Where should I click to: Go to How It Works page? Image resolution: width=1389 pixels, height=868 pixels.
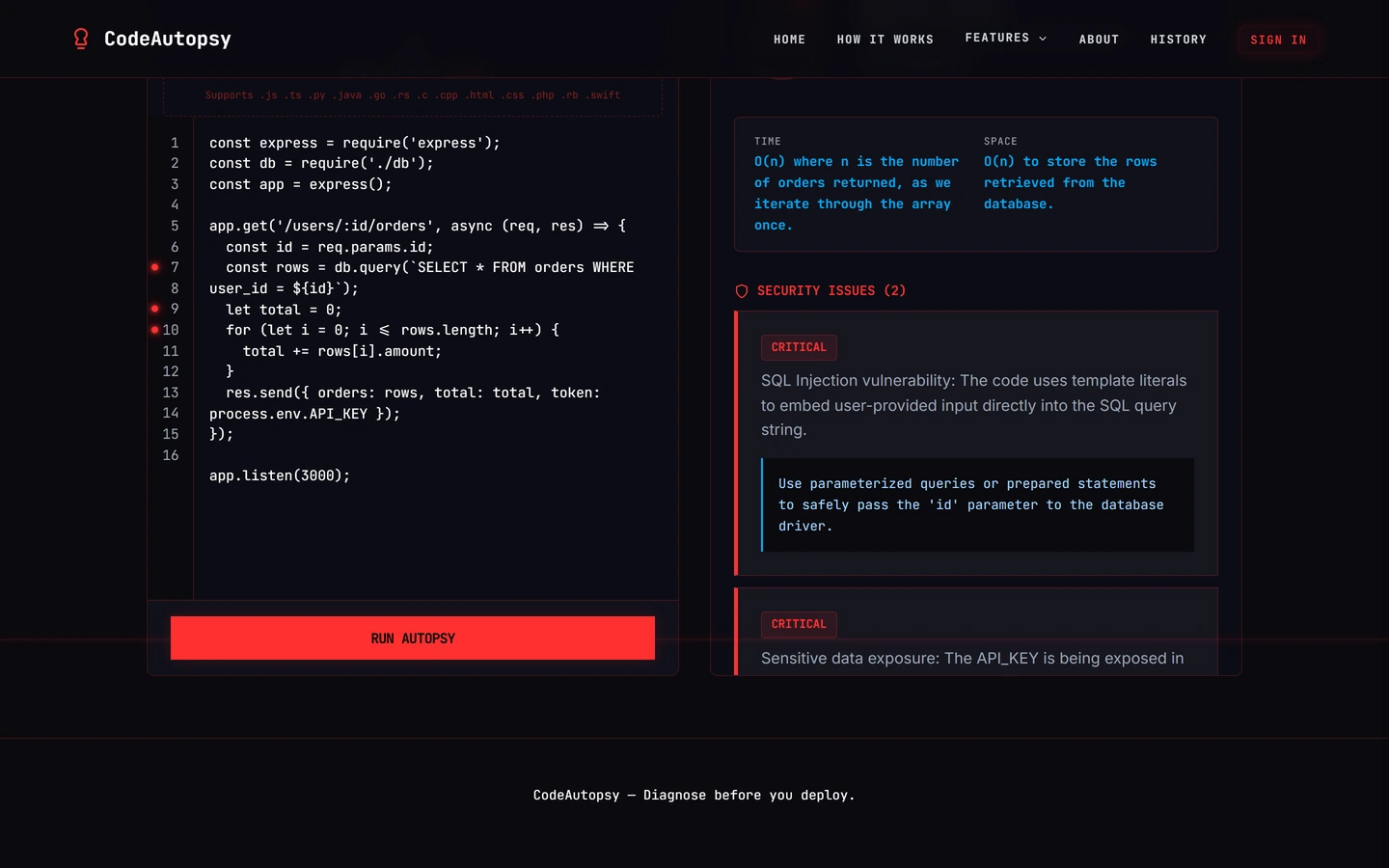pyautogui.click(x=885, y=40)
